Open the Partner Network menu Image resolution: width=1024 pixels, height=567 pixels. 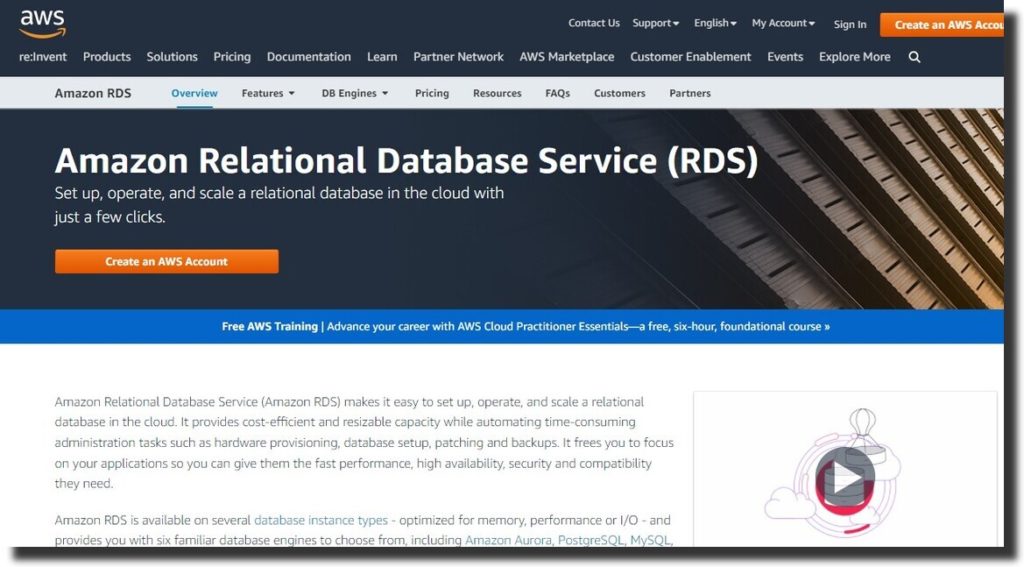point(458,57)
